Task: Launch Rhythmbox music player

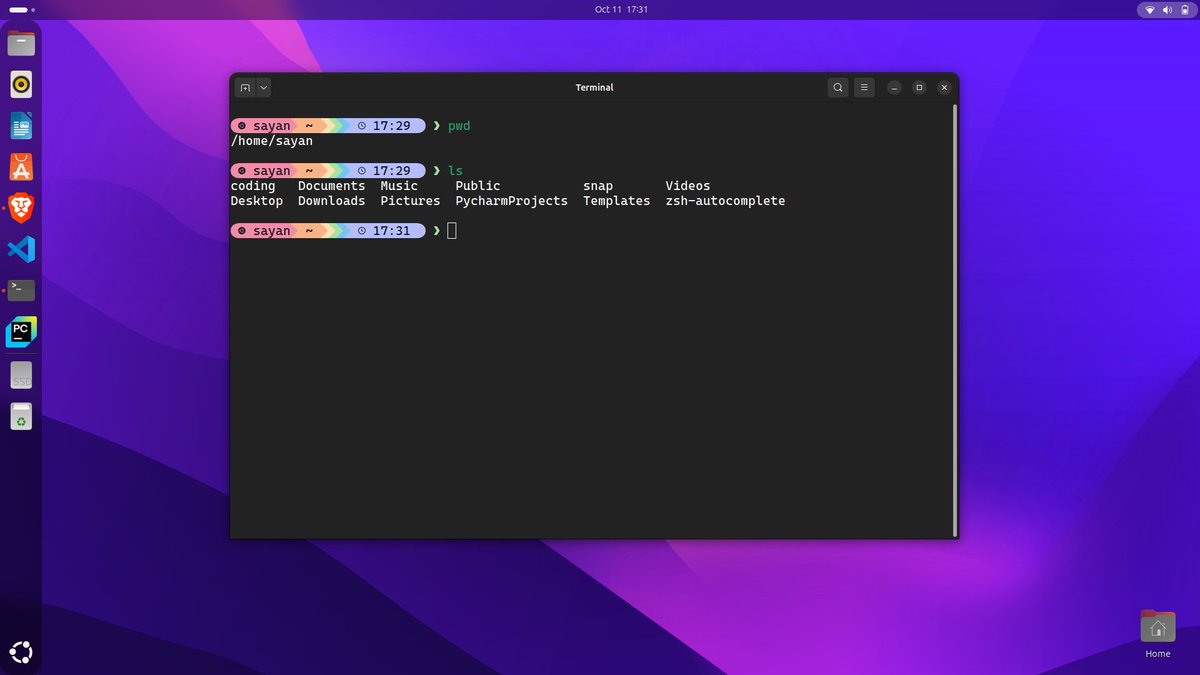Action: (21, 85)
